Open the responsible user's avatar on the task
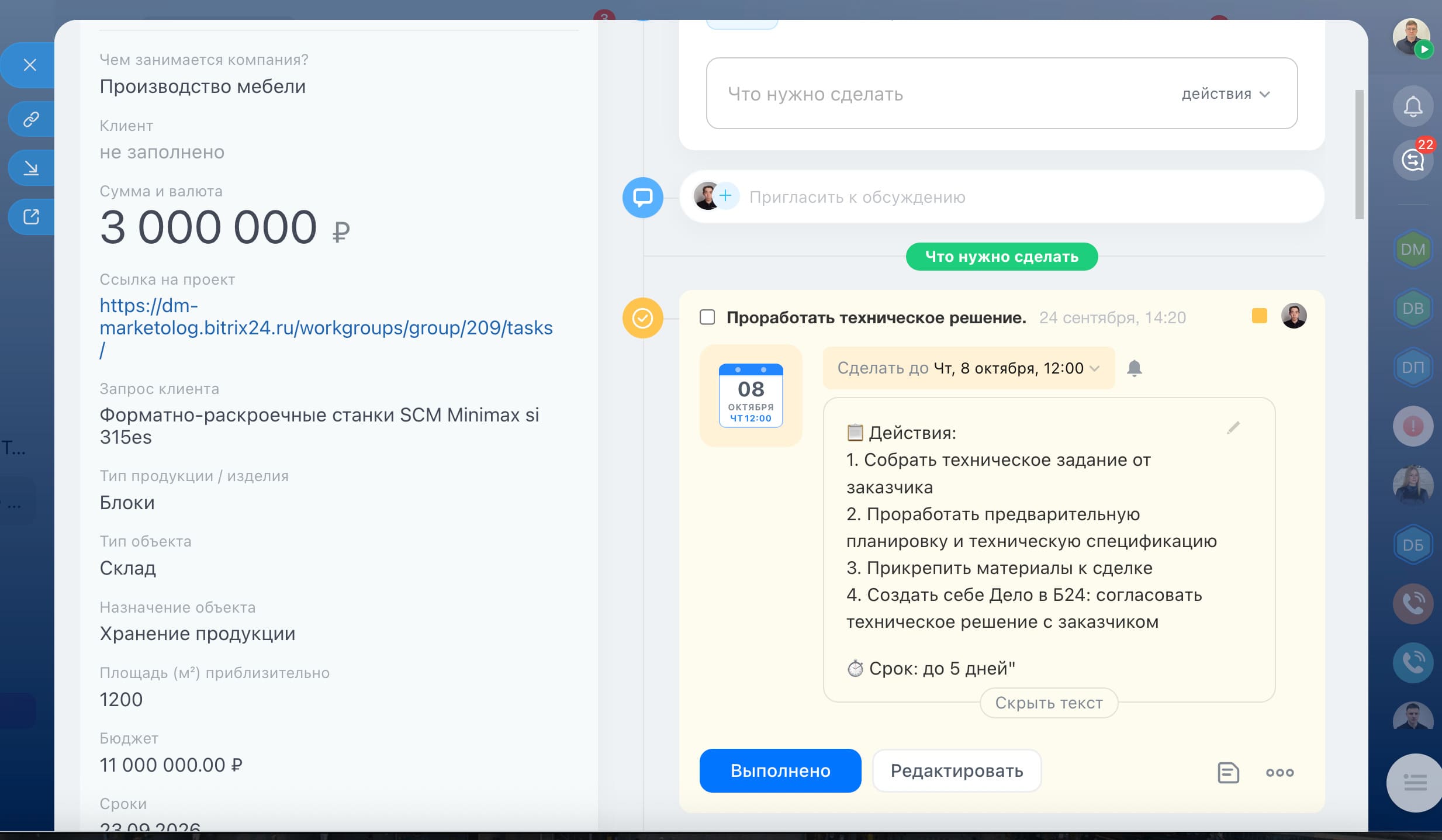Viewport: 1442px width, 840px height. coord(1294,316)
